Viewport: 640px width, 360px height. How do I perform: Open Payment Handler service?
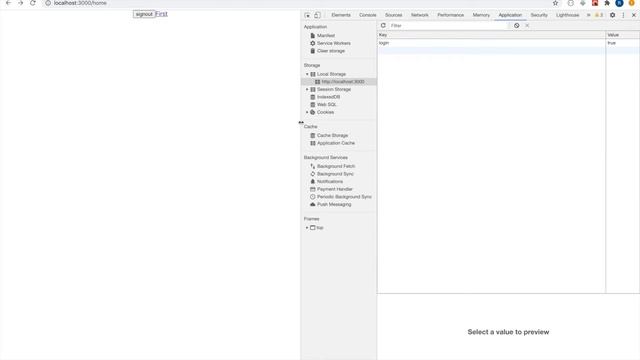pos(334,189)
